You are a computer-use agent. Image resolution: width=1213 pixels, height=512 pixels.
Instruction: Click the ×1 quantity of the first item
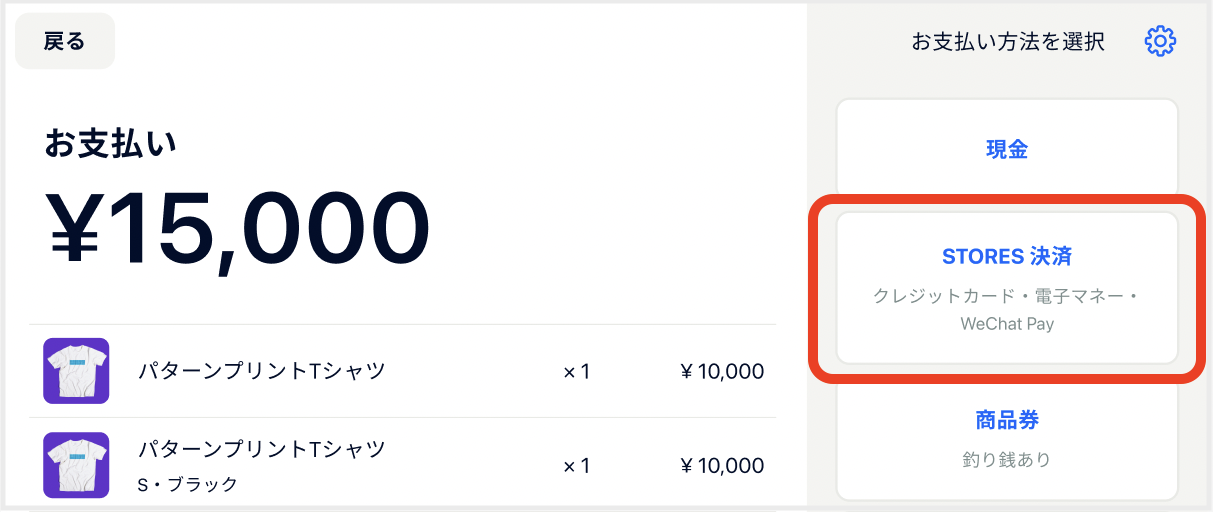576,372
